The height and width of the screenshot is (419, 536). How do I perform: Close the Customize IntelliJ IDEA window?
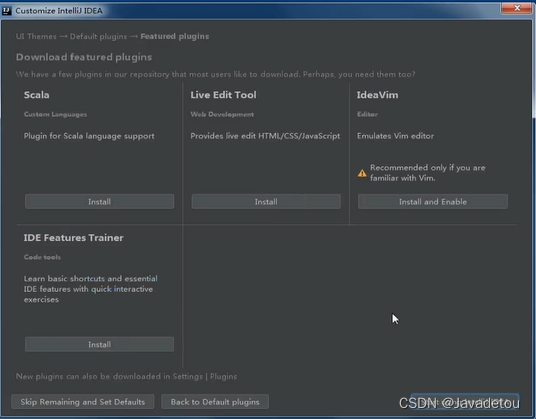(517, 8)
